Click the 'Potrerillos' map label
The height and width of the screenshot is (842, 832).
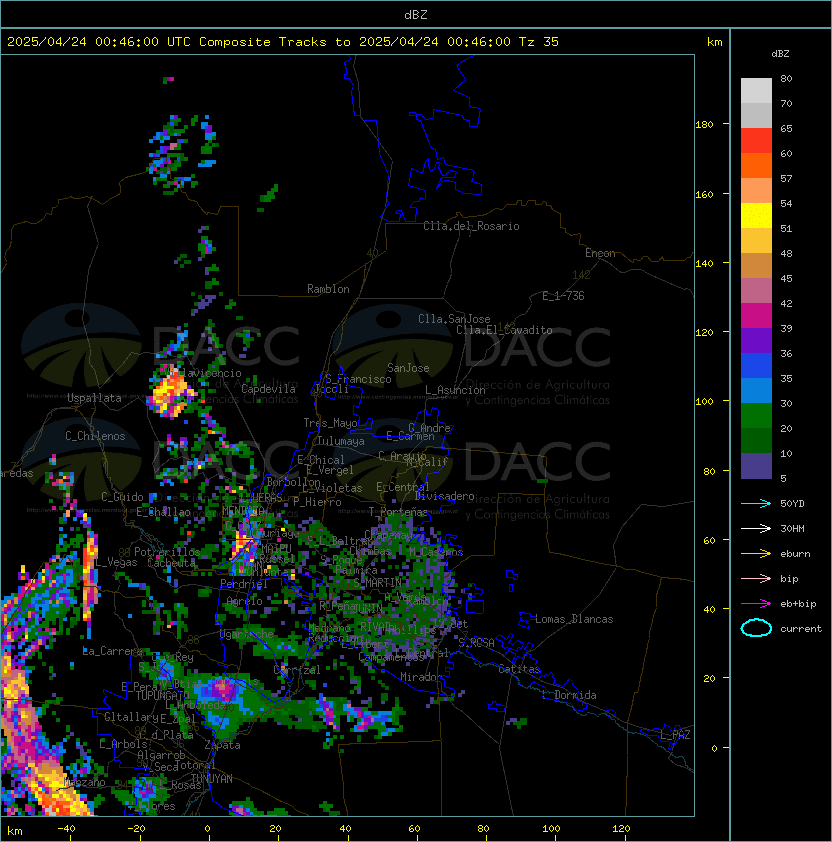(x=167, y=551)
